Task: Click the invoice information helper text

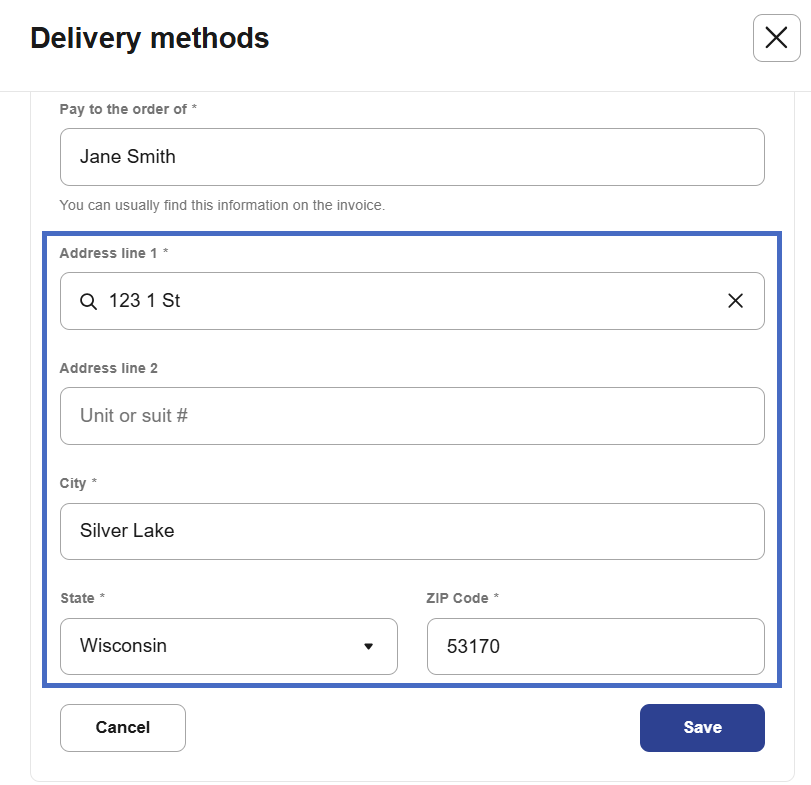Action: [221, 205]
